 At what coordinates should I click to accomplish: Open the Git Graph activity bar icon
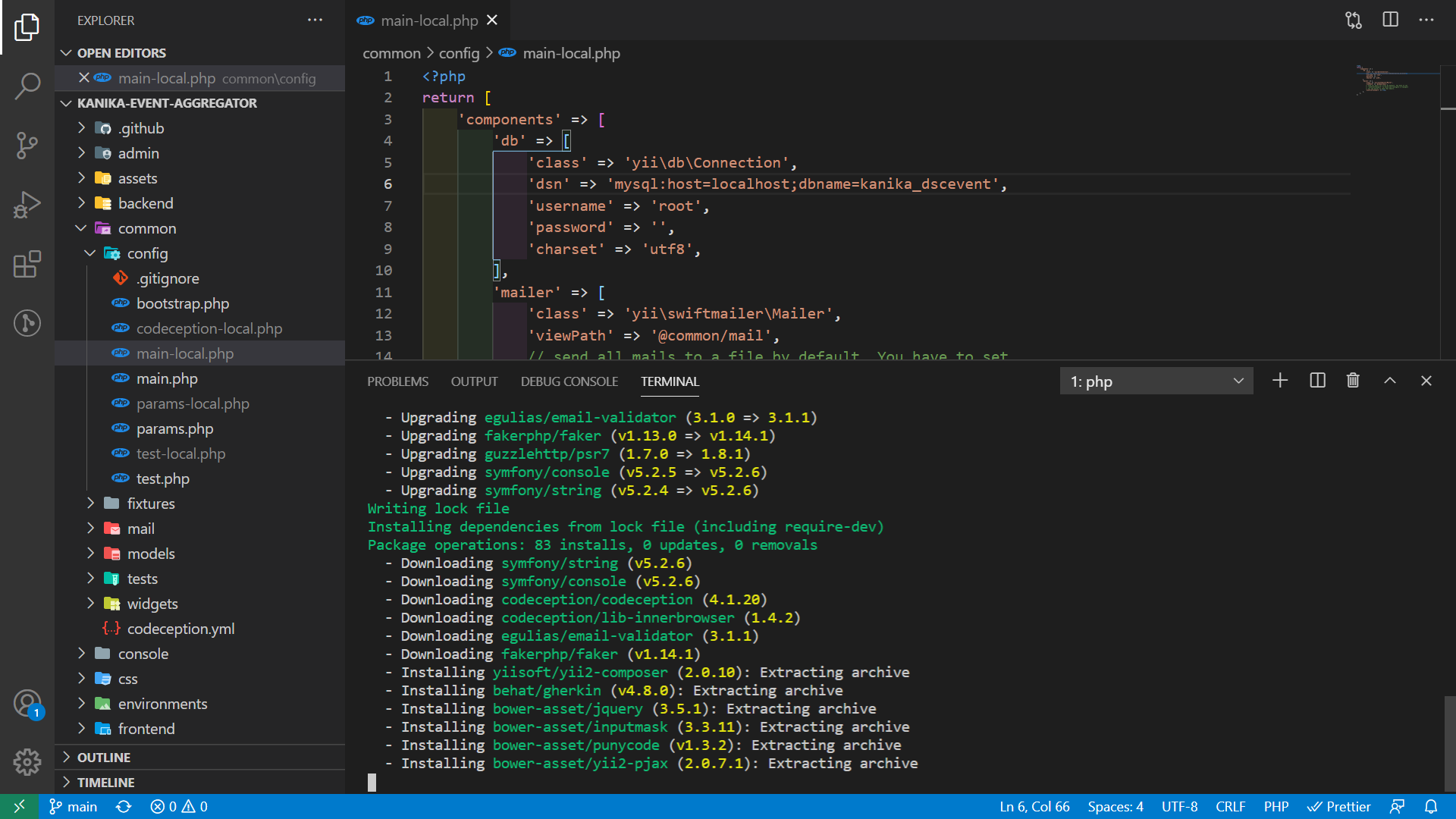[27, 323]
